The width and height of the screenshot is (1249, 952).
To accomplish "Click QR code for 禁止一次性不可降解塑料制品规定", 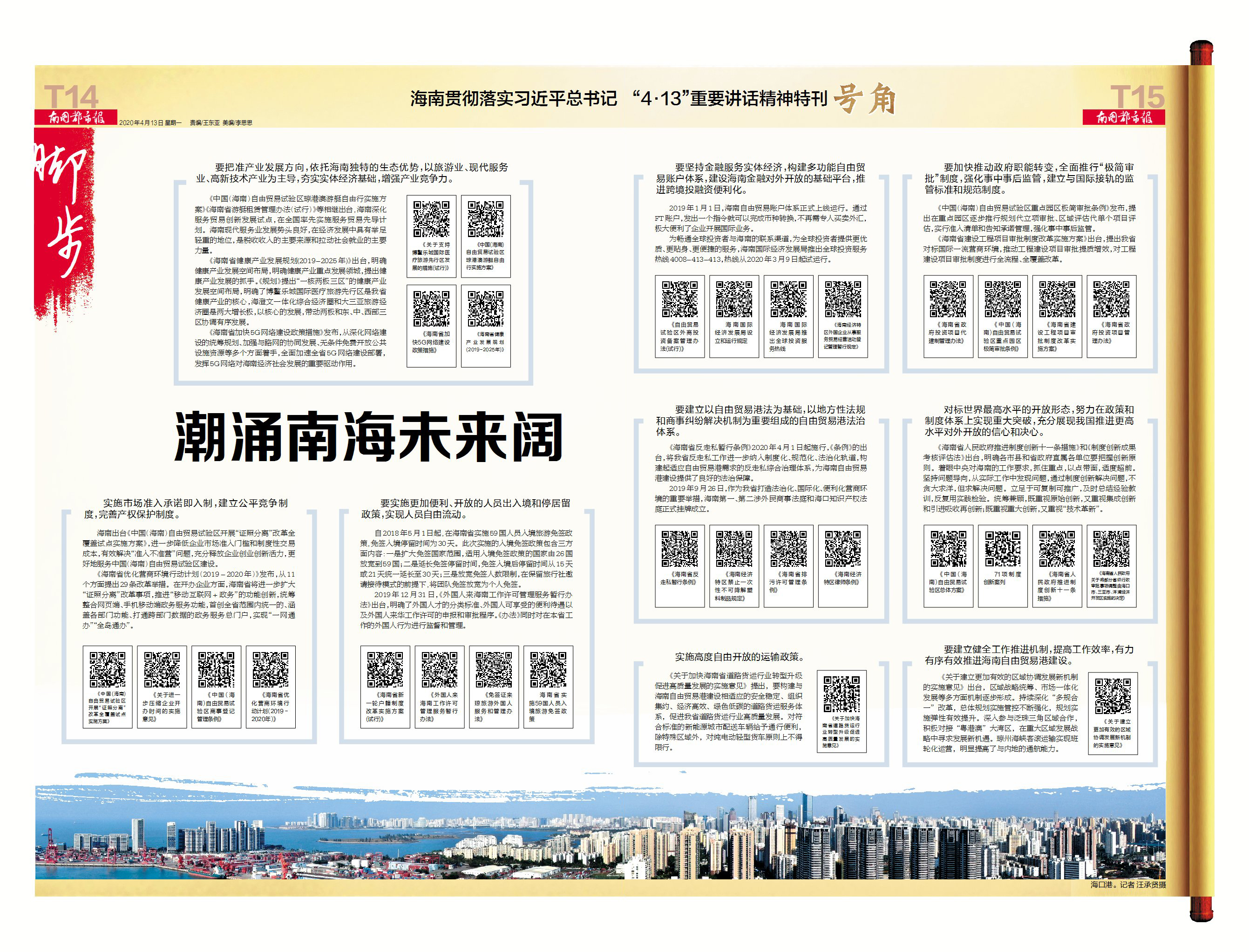I will click(x=734, y=549).
